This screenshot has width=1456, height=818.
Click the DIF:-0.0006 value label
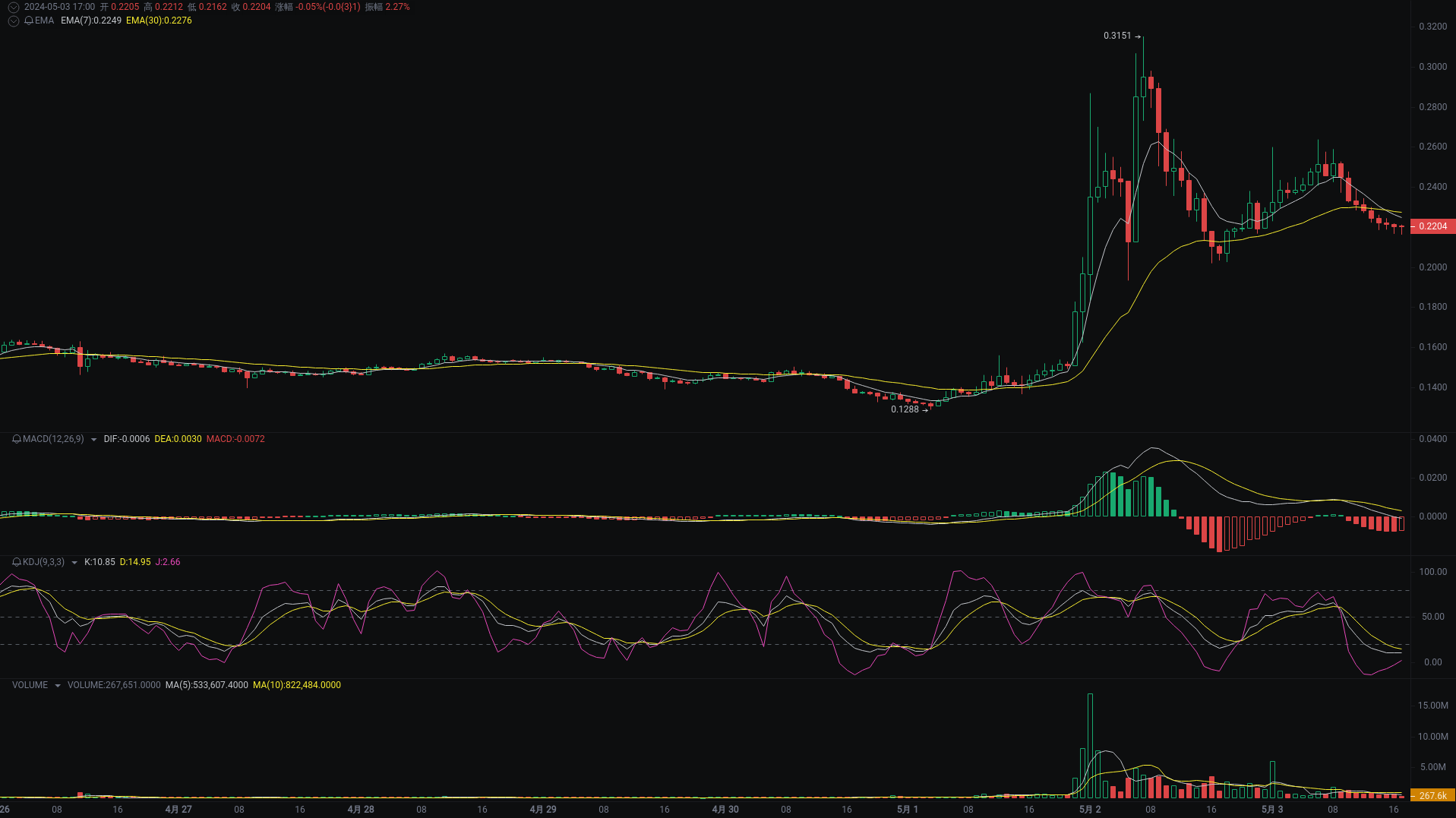[x=126, y=439]
